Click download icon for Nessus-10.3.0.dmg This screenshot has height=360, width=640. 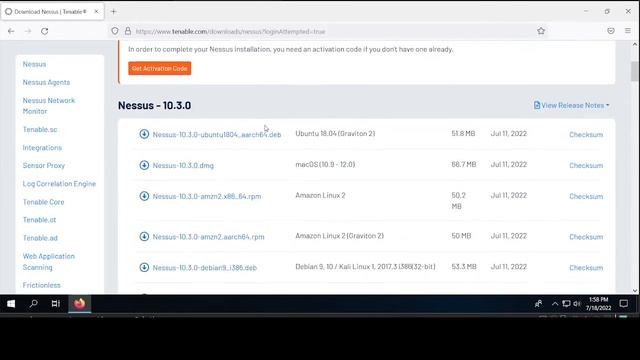144,165
